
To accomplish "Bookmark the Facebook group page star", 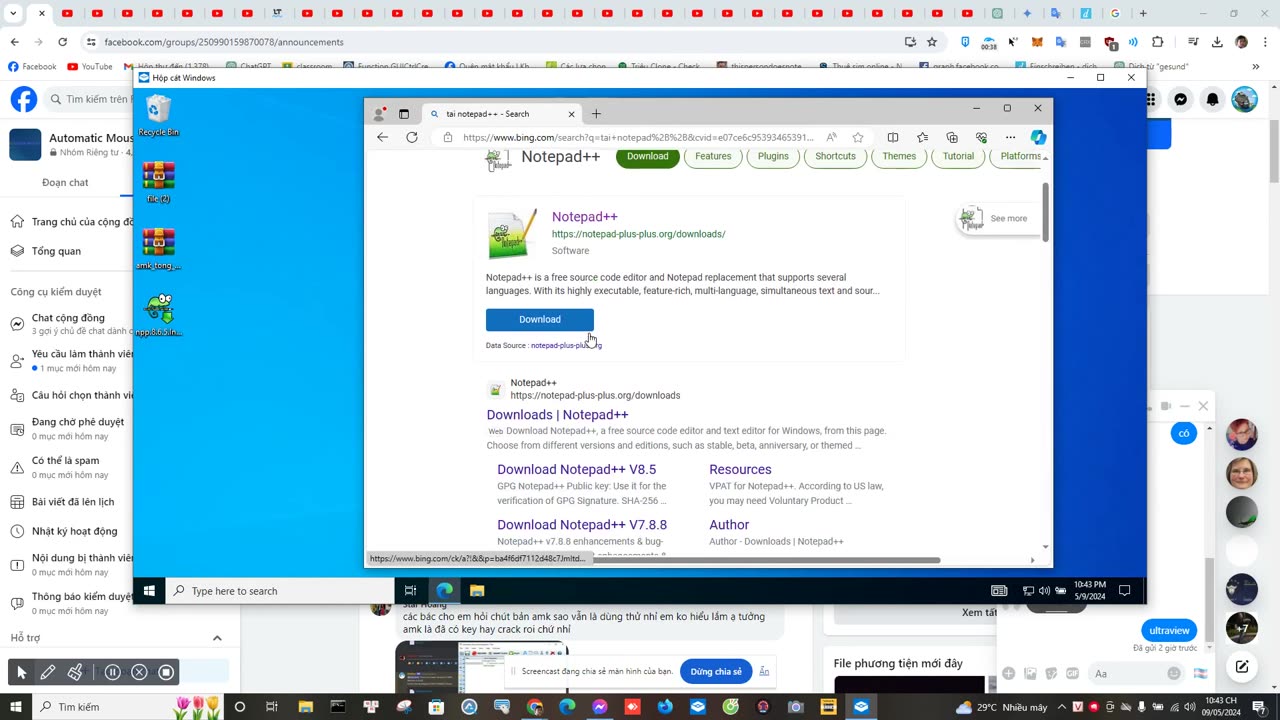I will tap(932, 42).
